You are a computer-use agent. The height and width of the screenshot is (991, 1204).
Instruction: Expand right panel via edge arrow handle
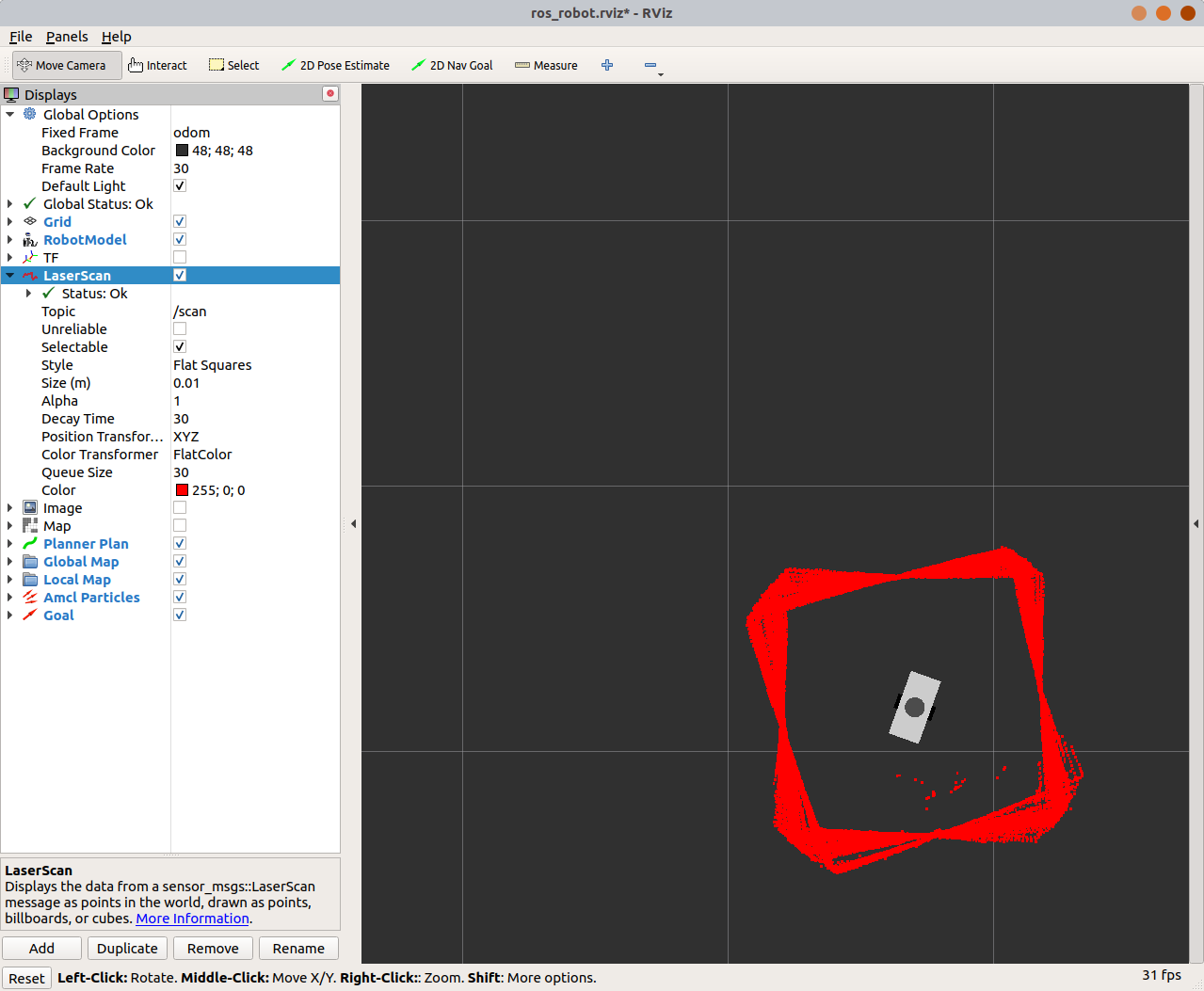(1196, 523)
